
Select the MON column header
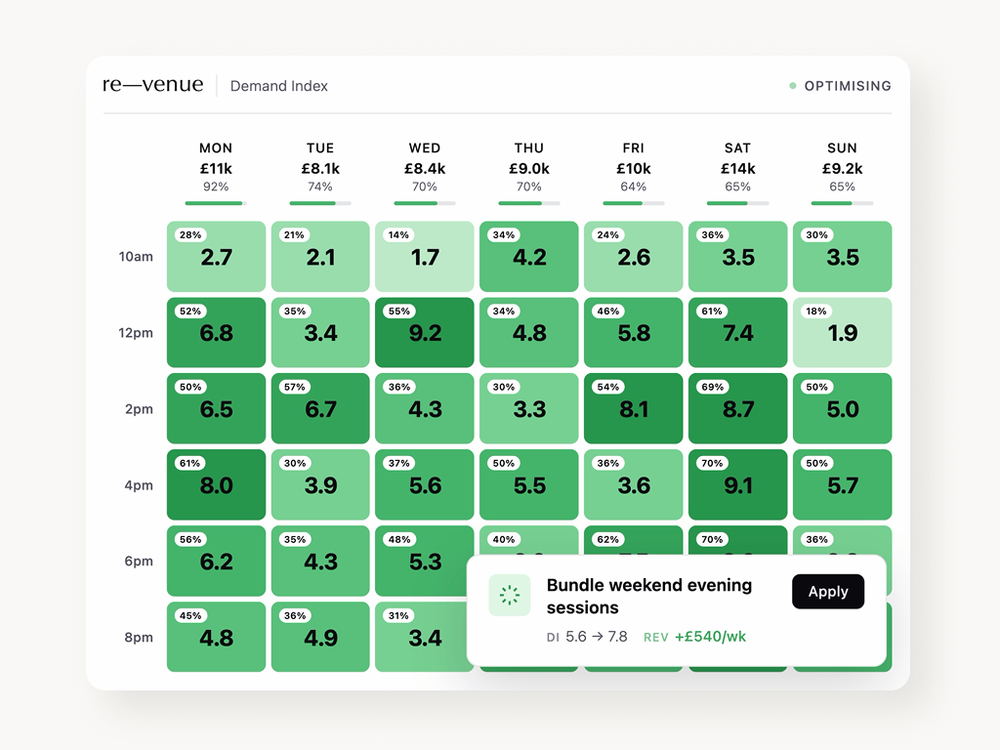click(216, 148)
